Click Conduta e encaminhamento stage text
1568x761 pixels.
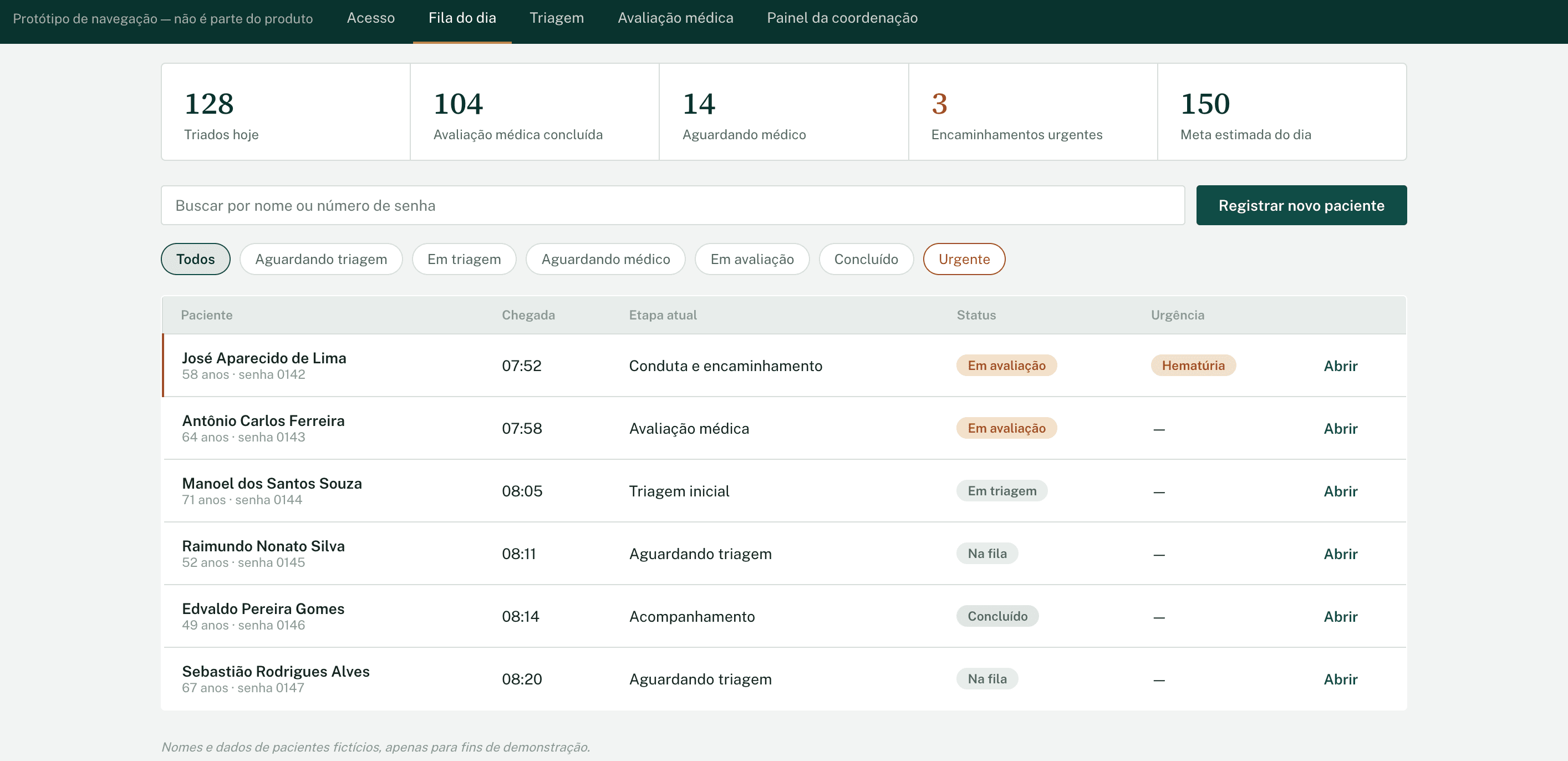[725, 366]
